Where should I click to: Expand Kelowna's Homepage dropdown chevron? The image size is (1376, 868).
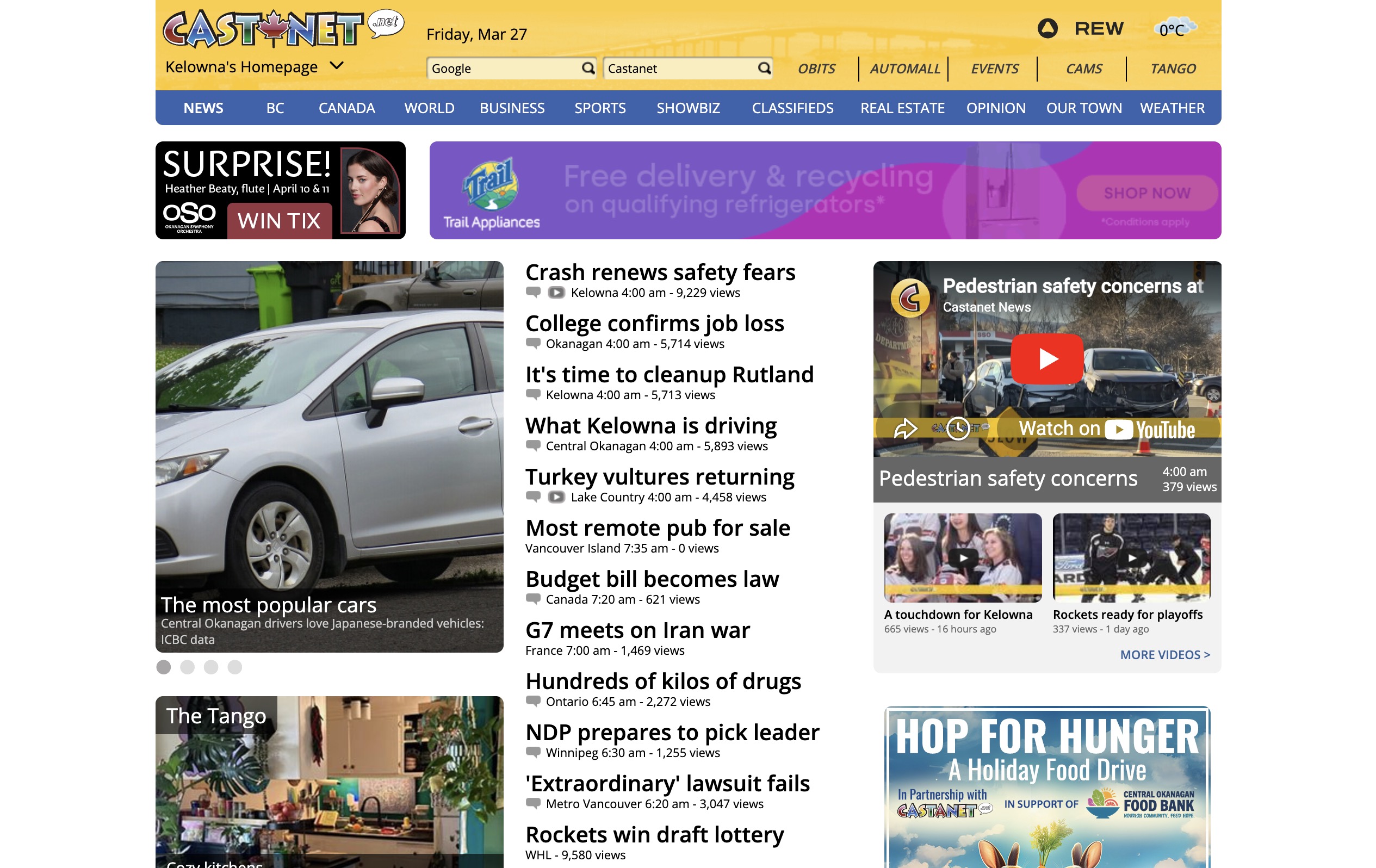[337, 66]
